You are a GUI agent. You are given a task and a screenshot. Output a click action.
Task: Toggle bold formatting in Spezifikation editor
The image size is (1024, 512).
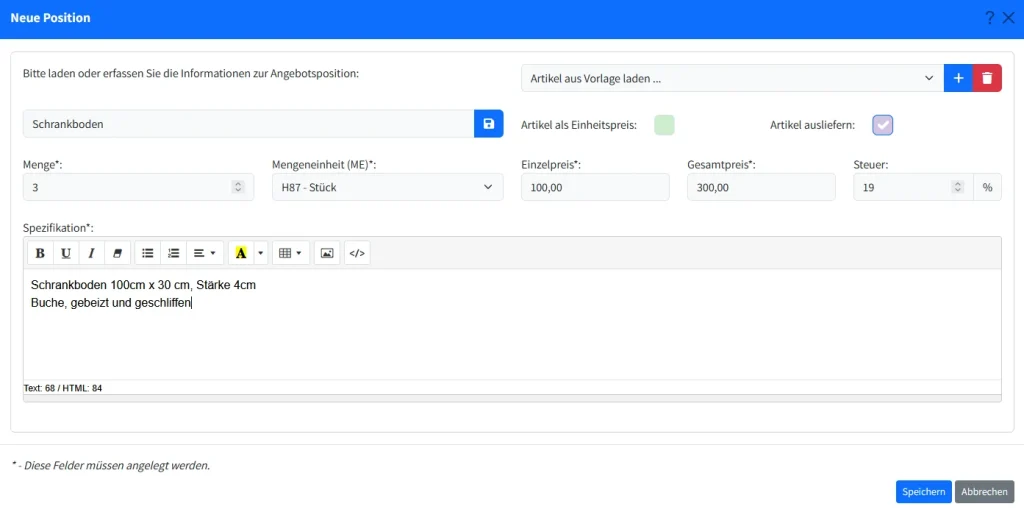40,253
